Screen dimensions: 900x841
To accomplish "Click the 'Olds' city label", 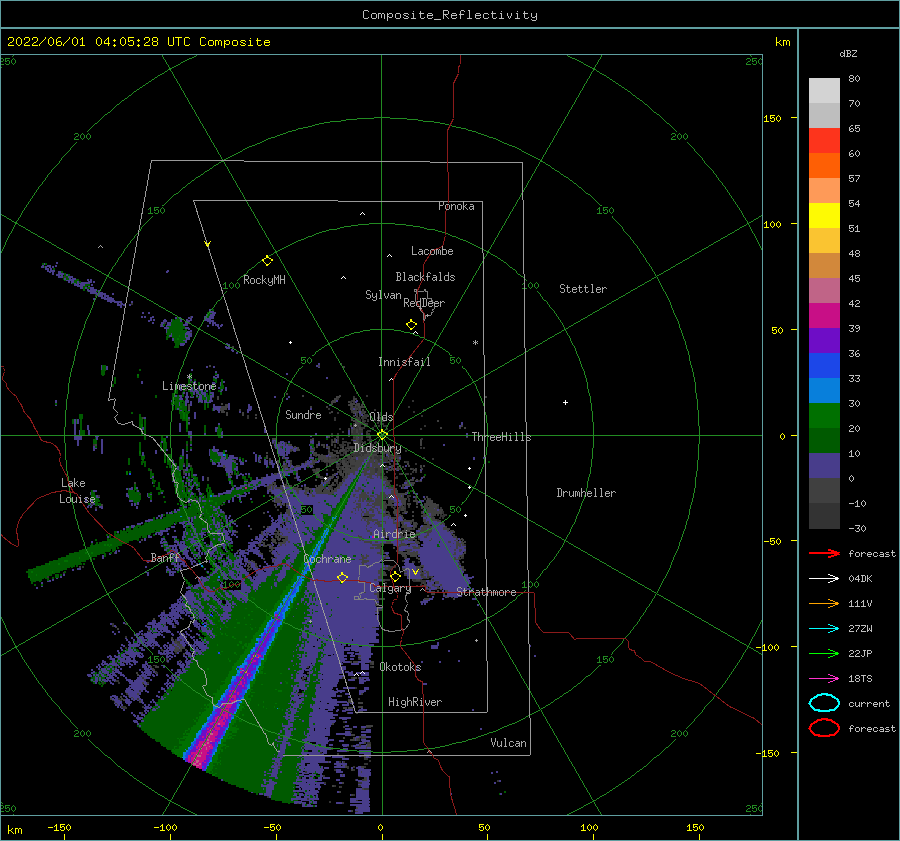I will pos(381,417).
